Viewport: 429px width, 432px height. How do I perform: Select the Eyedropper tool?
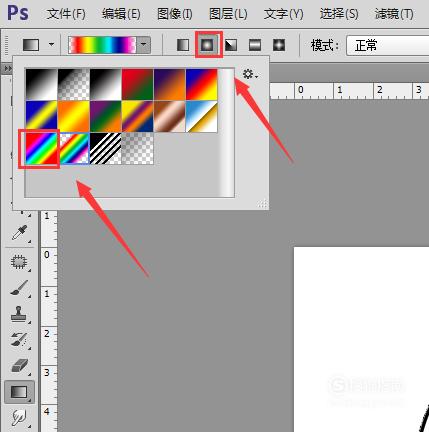[x=19, y=233]
